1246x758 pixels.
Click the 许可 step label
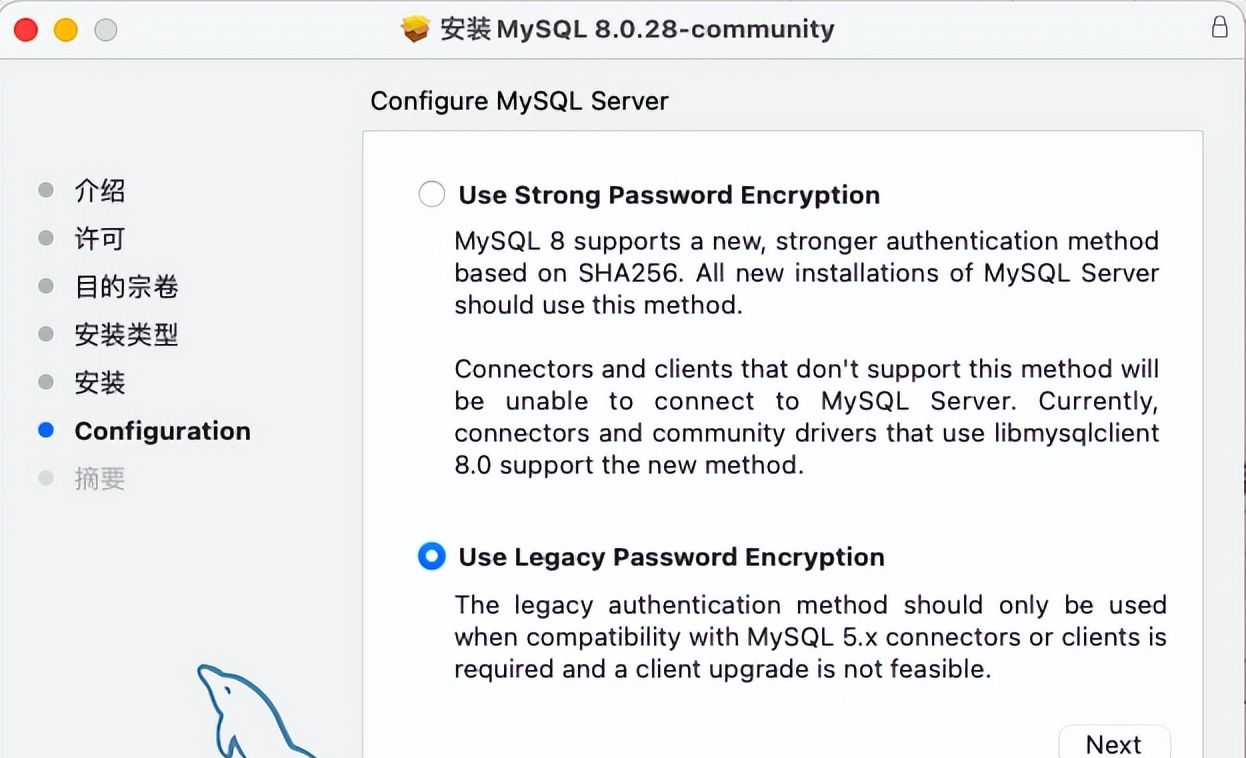(99, 237)
